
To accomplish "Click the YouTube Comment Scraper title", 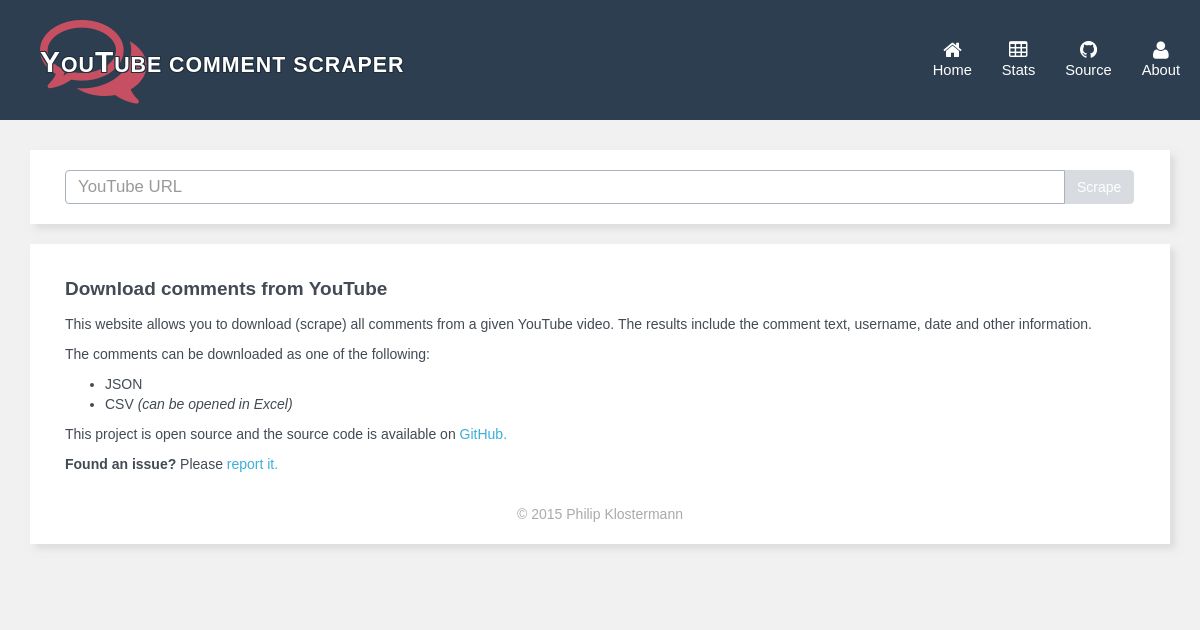I will click(222, 63).
